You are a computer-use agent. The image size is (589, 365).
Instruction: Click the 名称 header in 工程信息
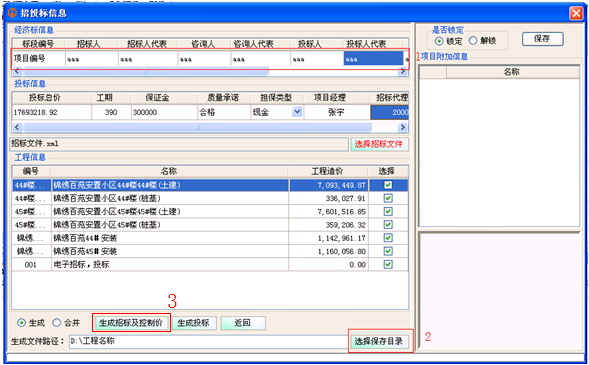169,171
